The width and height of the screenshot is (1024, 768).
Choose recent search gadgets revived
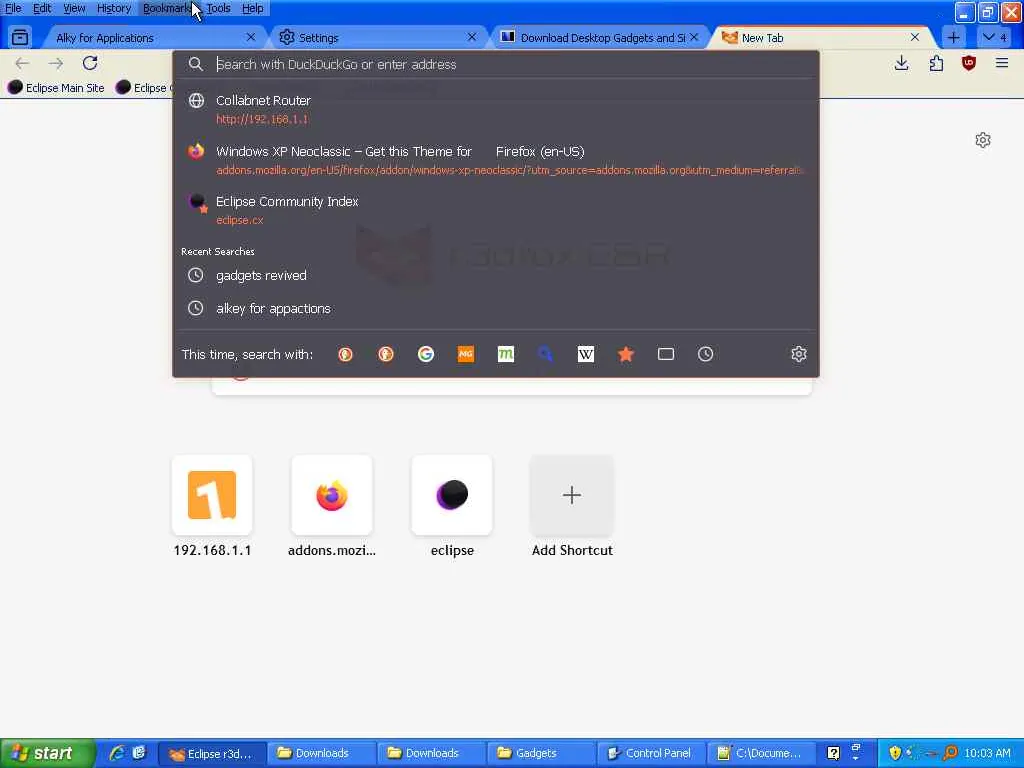496,275
